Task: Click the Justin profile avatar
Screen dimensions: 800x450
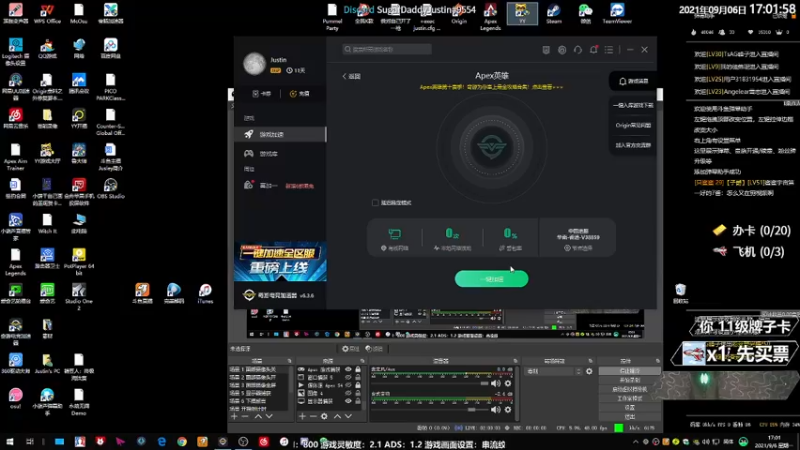Action: 254,64
